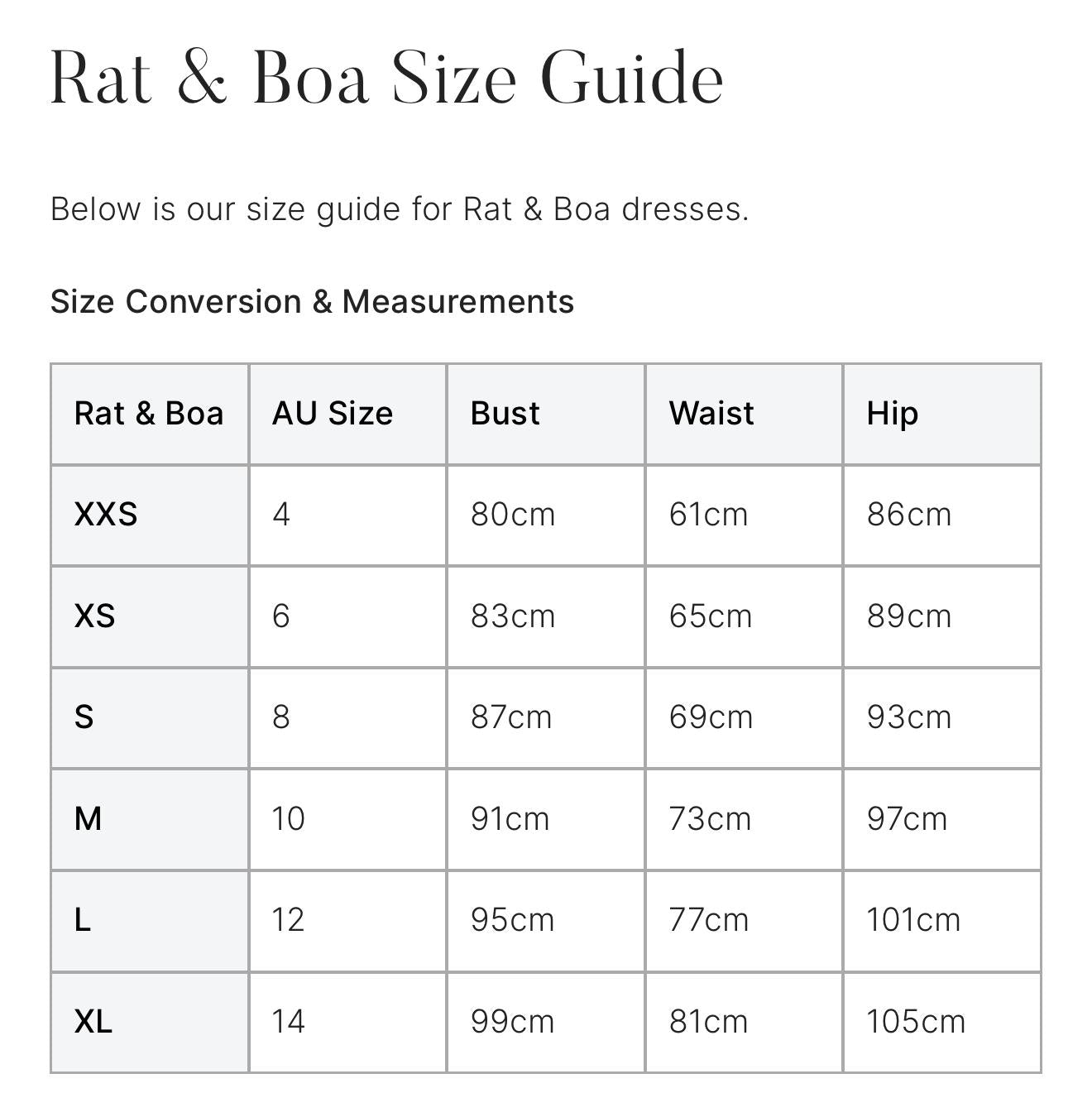Select the Hip column header

[892, 413]
